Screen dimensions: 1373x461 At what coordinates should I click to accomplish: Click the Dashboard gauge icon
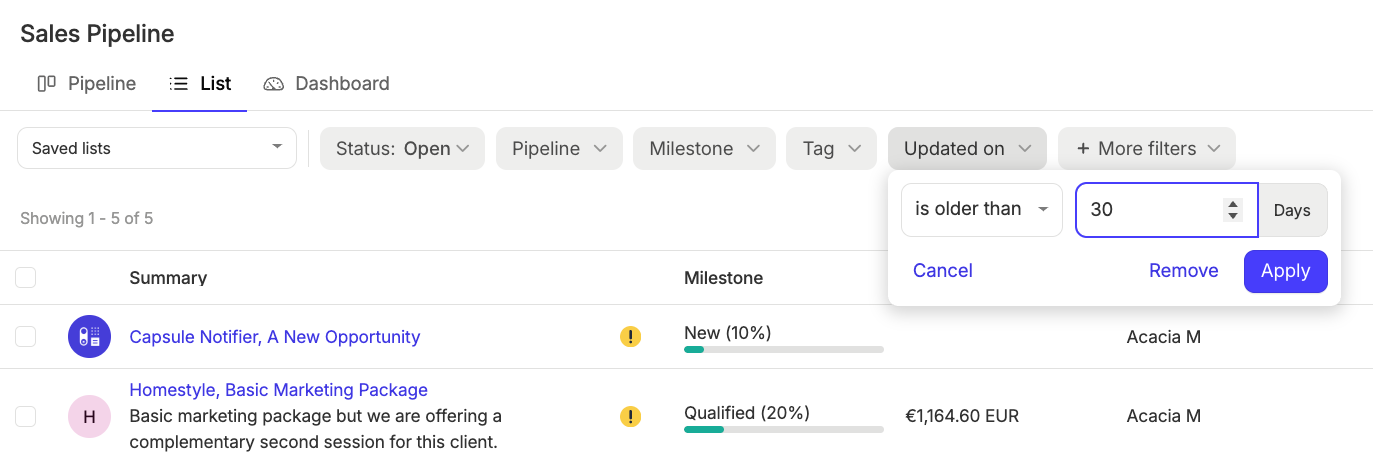tap(274, 84)
